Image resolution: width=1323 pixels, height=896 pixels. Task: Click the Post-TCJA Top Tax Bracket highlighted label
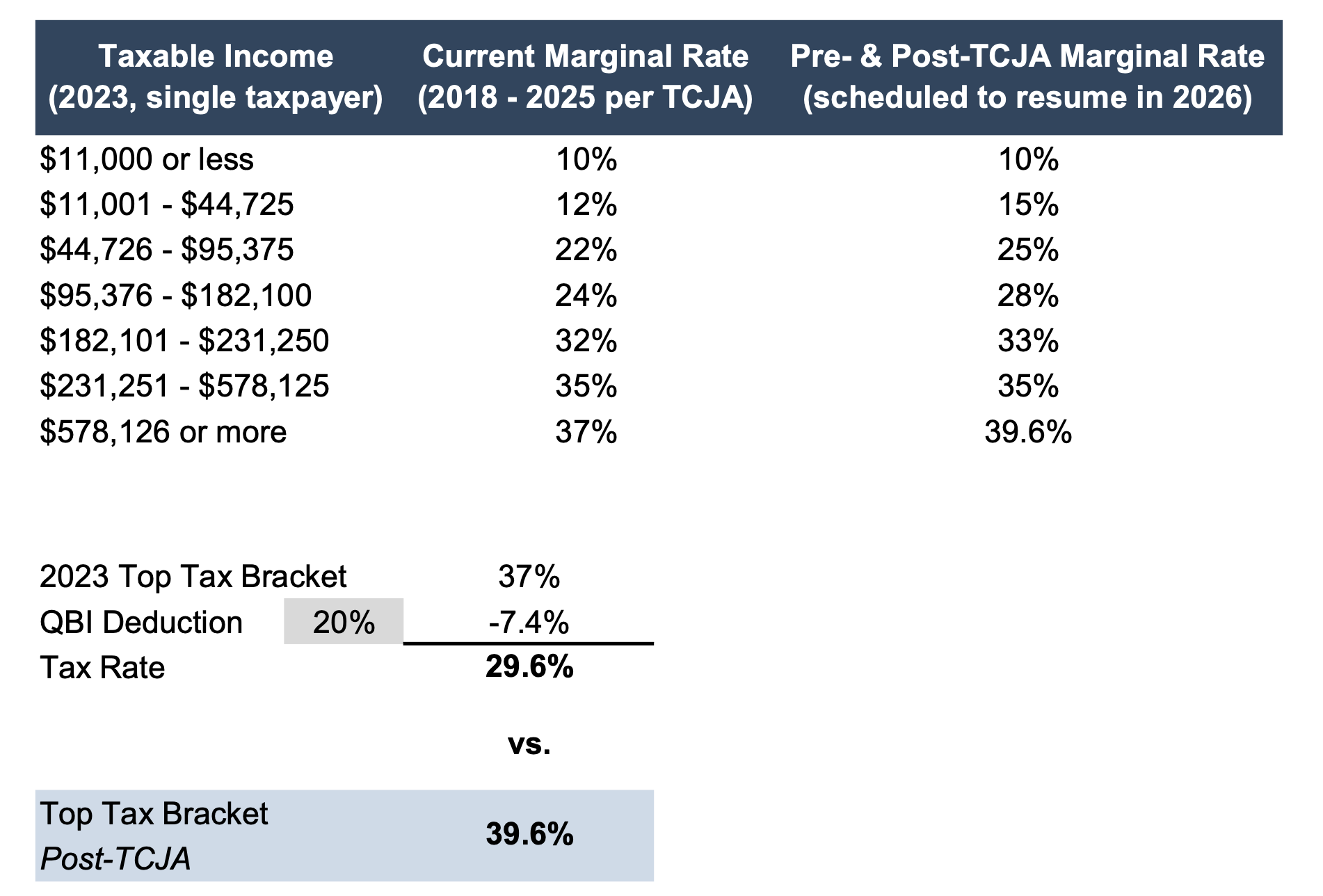point(154,835)
